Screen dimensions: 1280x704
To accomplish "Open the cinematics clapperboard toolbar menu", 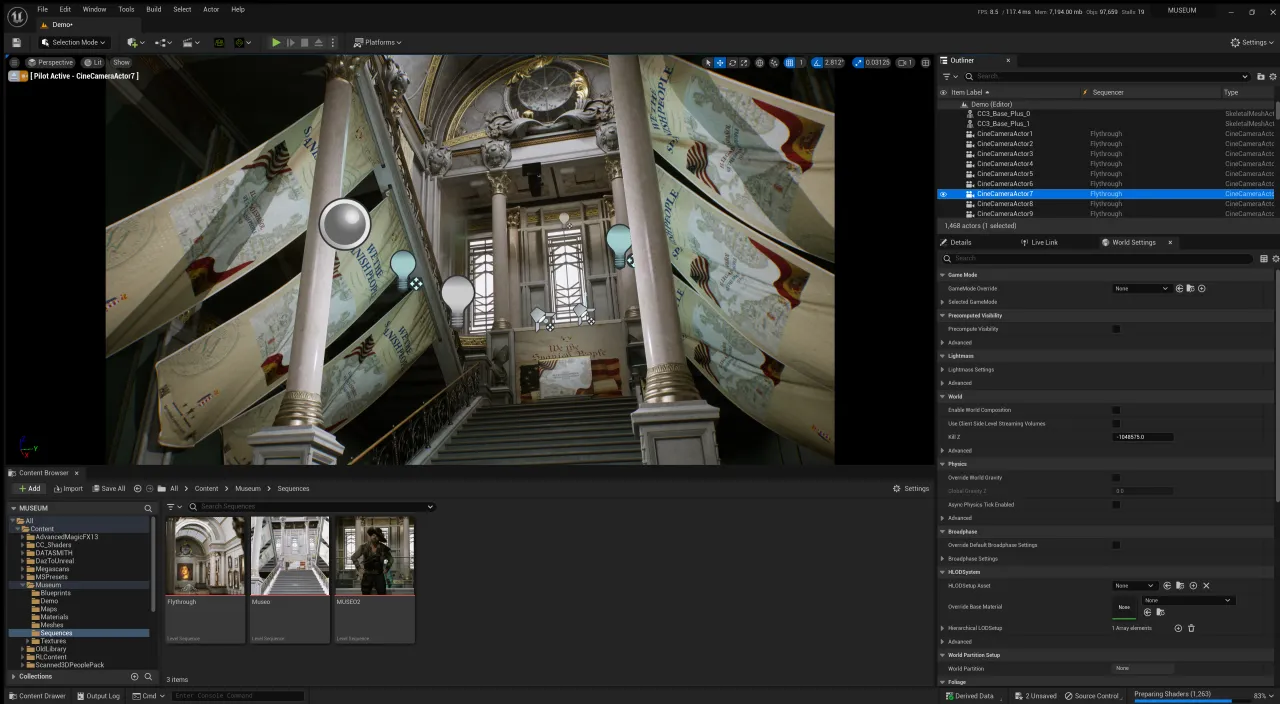I will click(x=190, y=42).
